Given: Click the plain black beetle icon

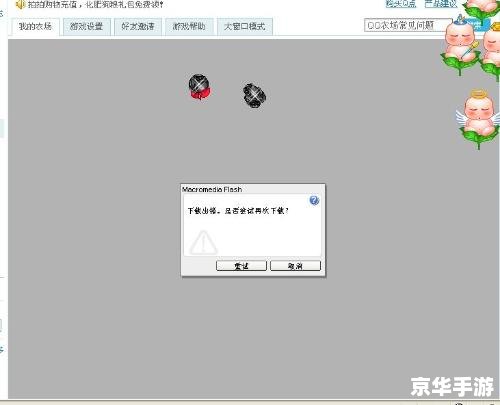Looking at the screenshot, I should tap(254, 96).
